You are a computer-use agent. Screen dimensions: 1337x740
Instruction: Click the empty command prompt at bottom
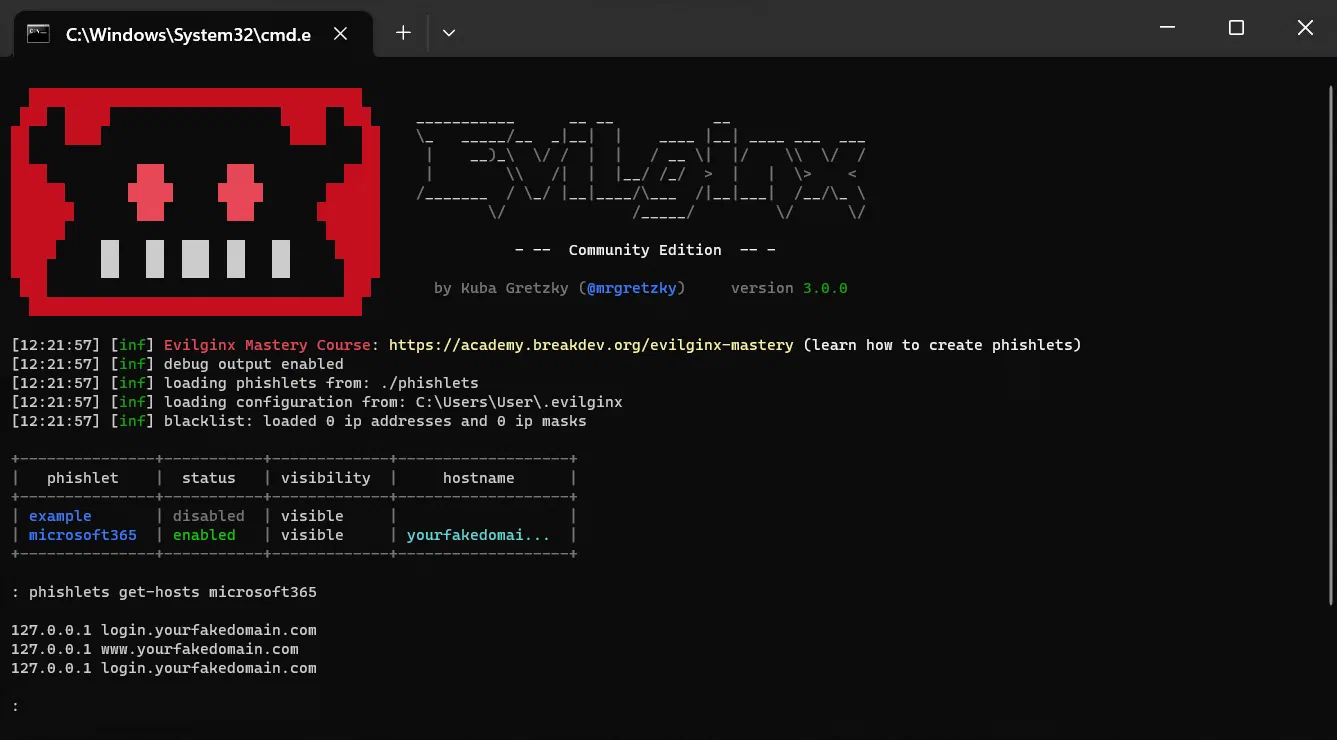[x=16, y=706]
